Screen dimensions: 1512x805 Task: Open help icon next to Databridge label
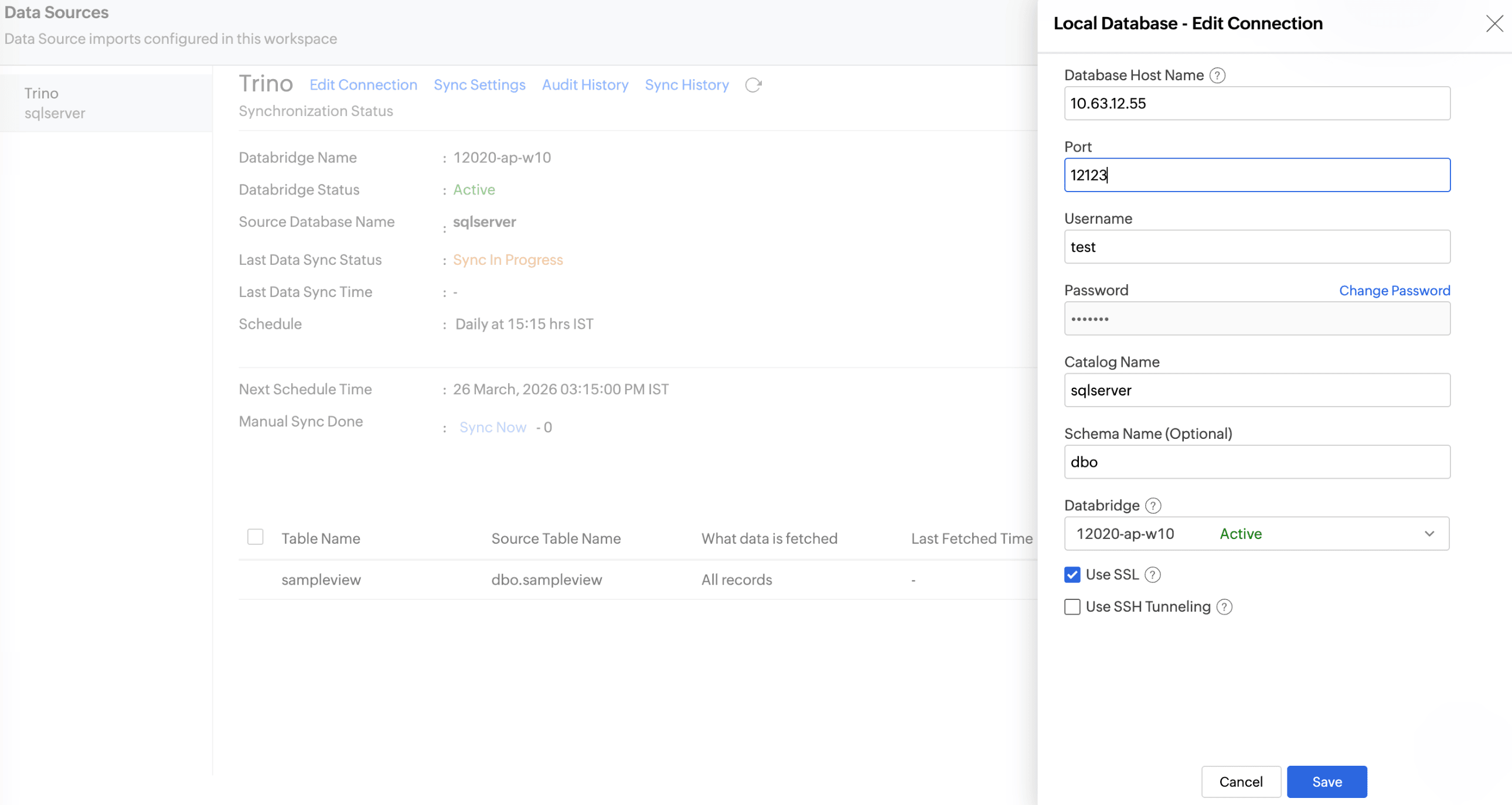tap(1153, 505)
